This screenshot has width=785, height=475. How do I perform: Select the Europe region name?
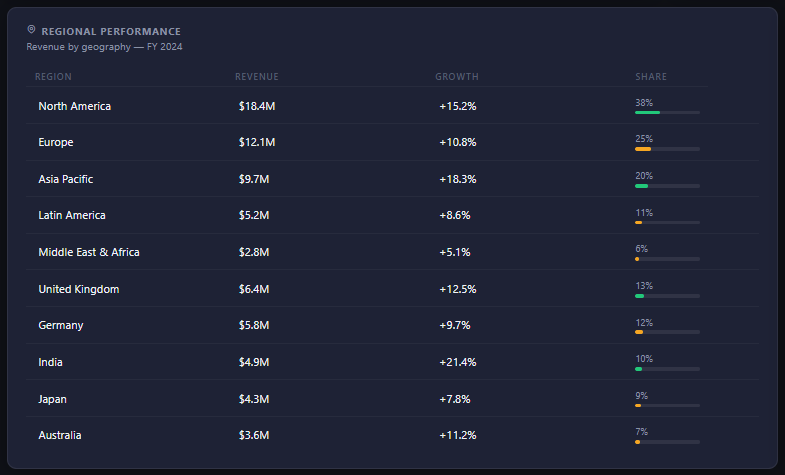click(x=56, y=142)
